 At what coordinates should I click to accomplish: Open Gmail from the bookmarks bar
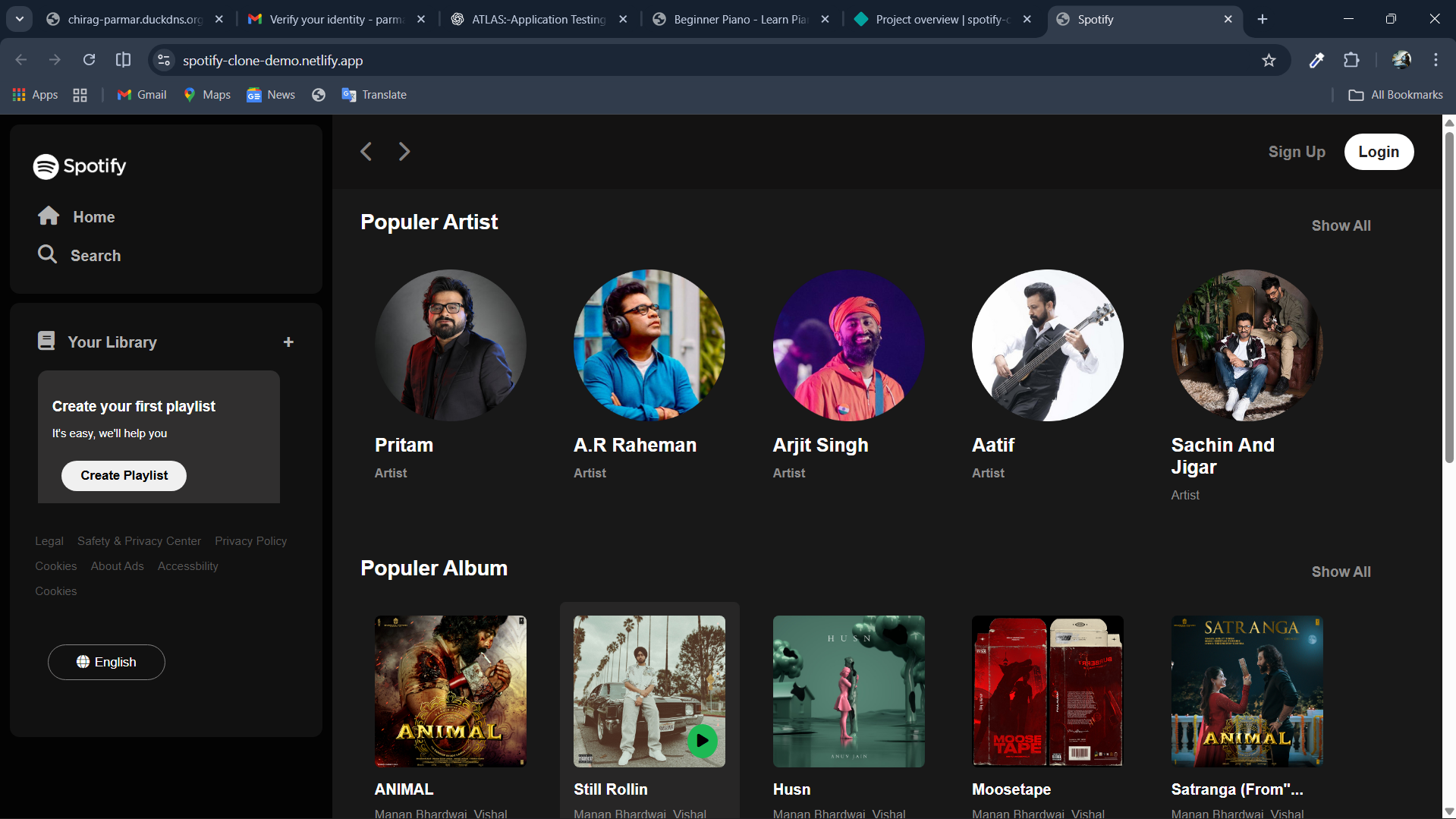pyautogui.click(x=141, y=94)
